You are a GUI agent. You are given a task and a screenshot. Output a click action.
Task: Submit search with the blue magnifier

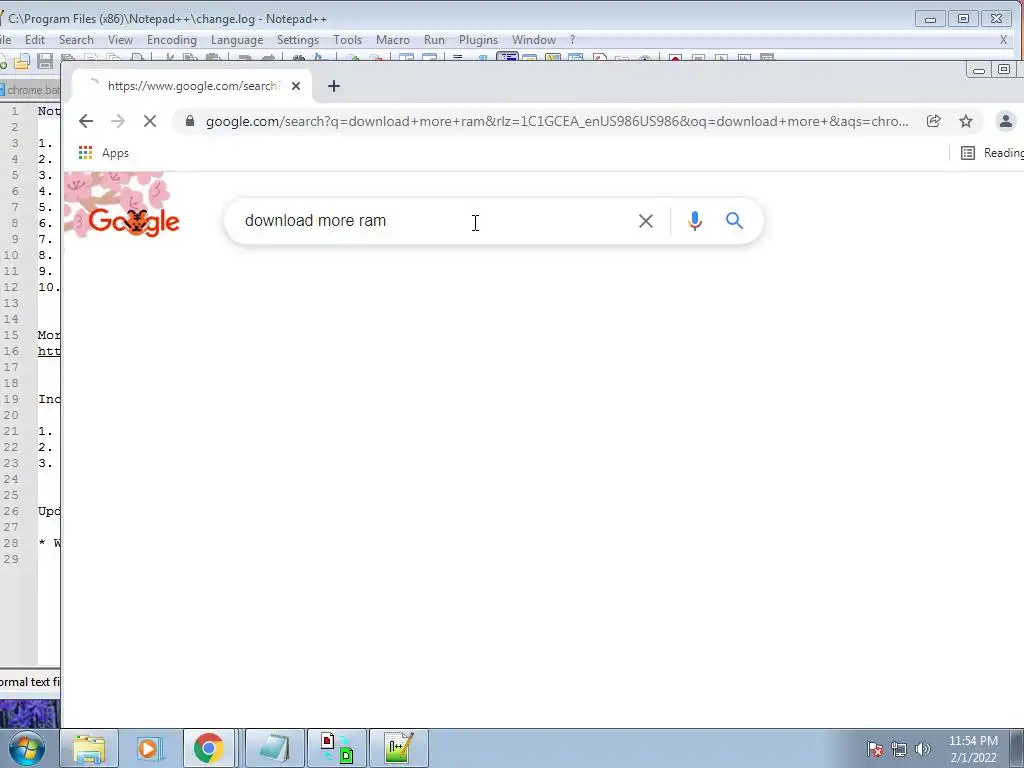click(735, 221)
